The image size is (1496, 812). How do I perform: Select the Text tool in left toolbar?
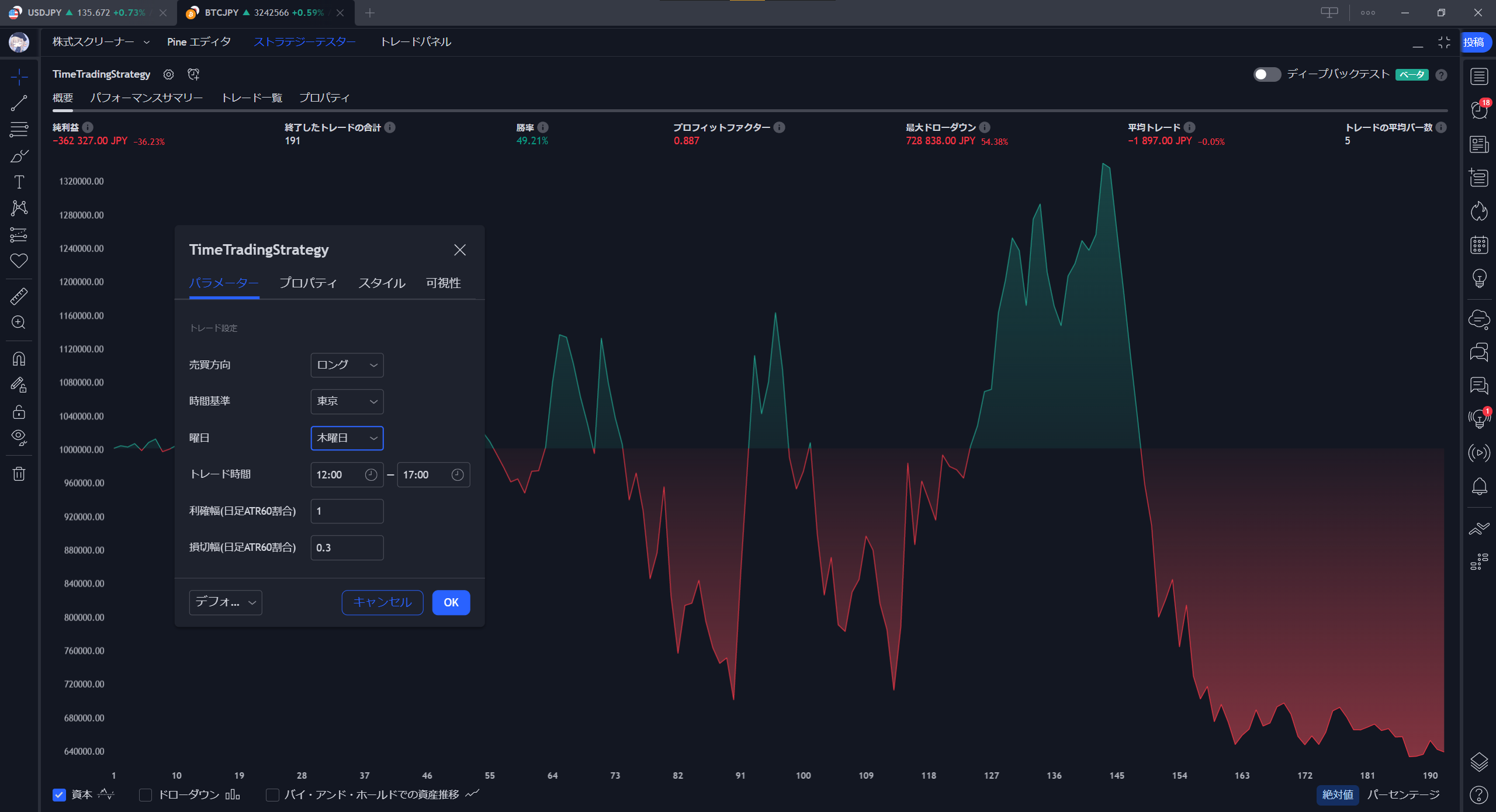tap(19, 182)
